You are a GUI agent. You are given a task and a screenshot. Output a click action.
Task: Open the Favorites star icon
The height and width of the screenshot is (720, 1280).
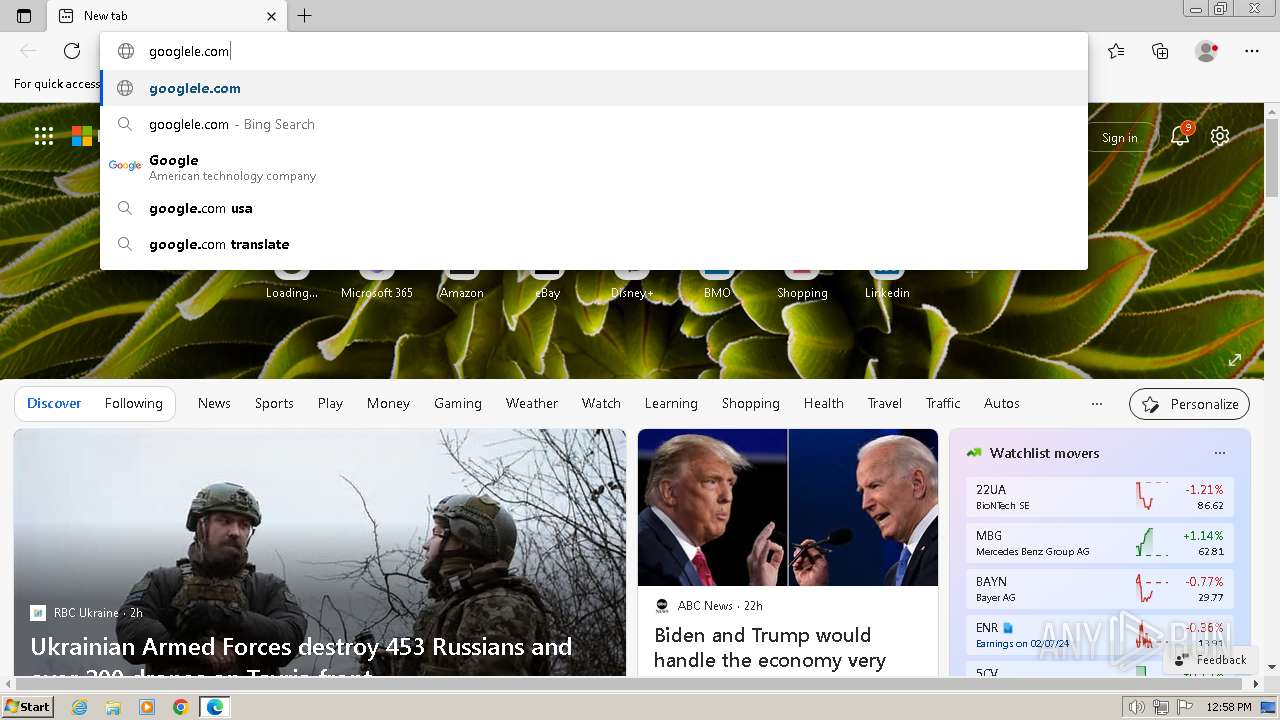click(x=1116, y=51)
